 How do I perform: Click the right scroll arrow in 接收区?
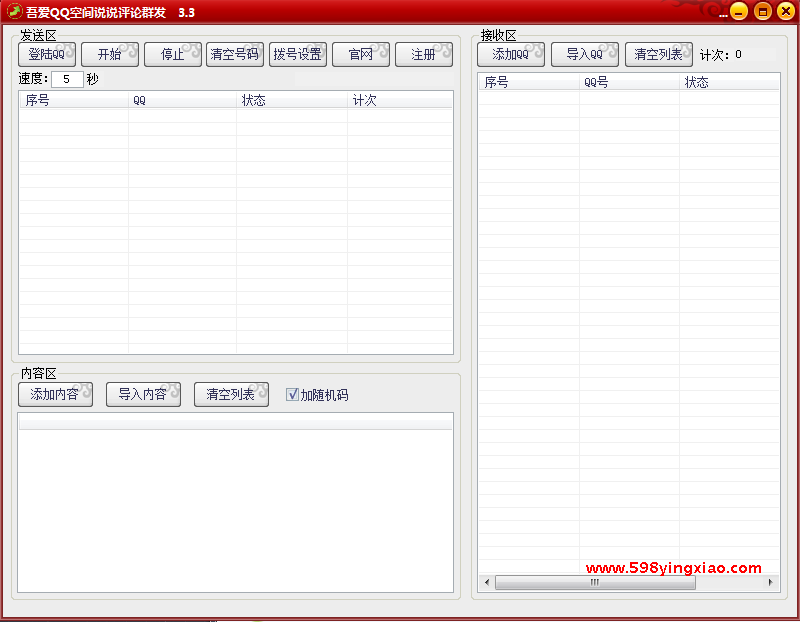770,582
